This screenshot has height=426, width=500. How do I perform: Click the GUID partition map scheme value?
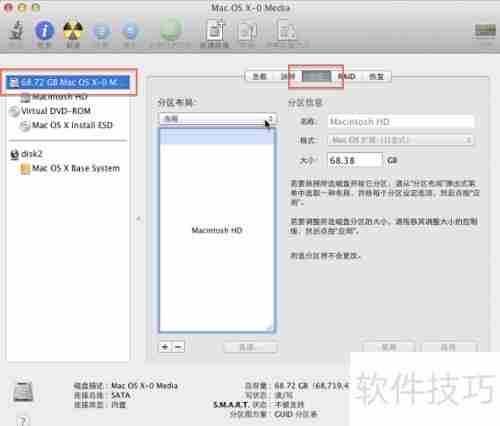coord(295,414)
